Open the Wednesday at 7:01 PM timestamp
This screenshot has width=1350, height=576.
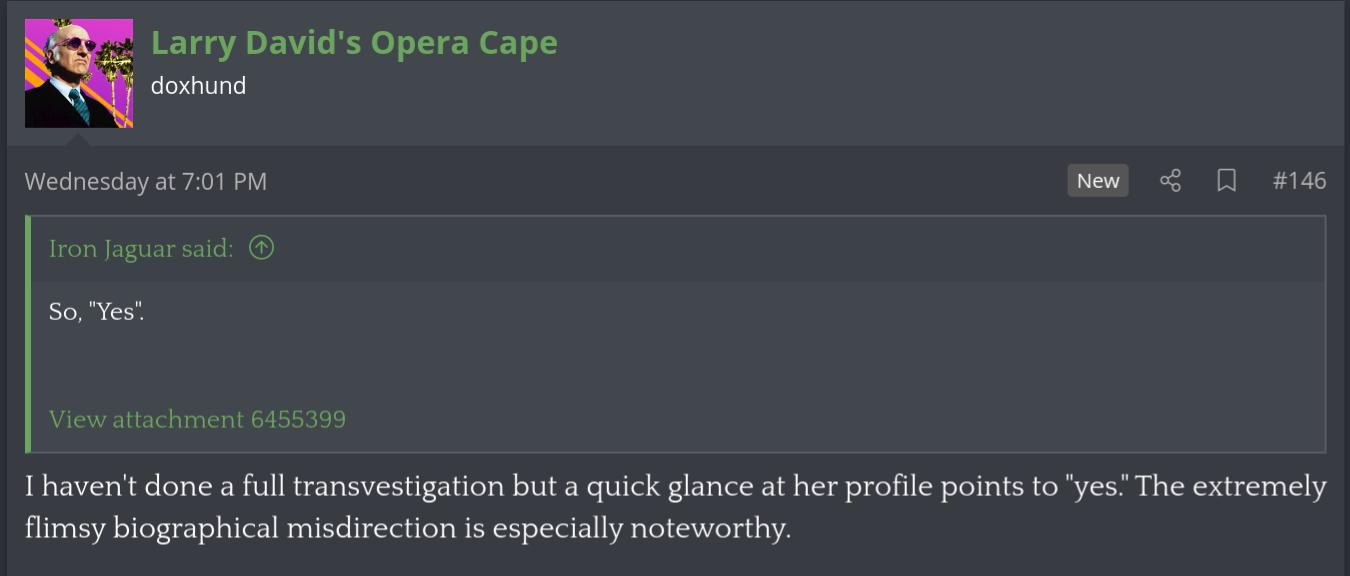146,182
